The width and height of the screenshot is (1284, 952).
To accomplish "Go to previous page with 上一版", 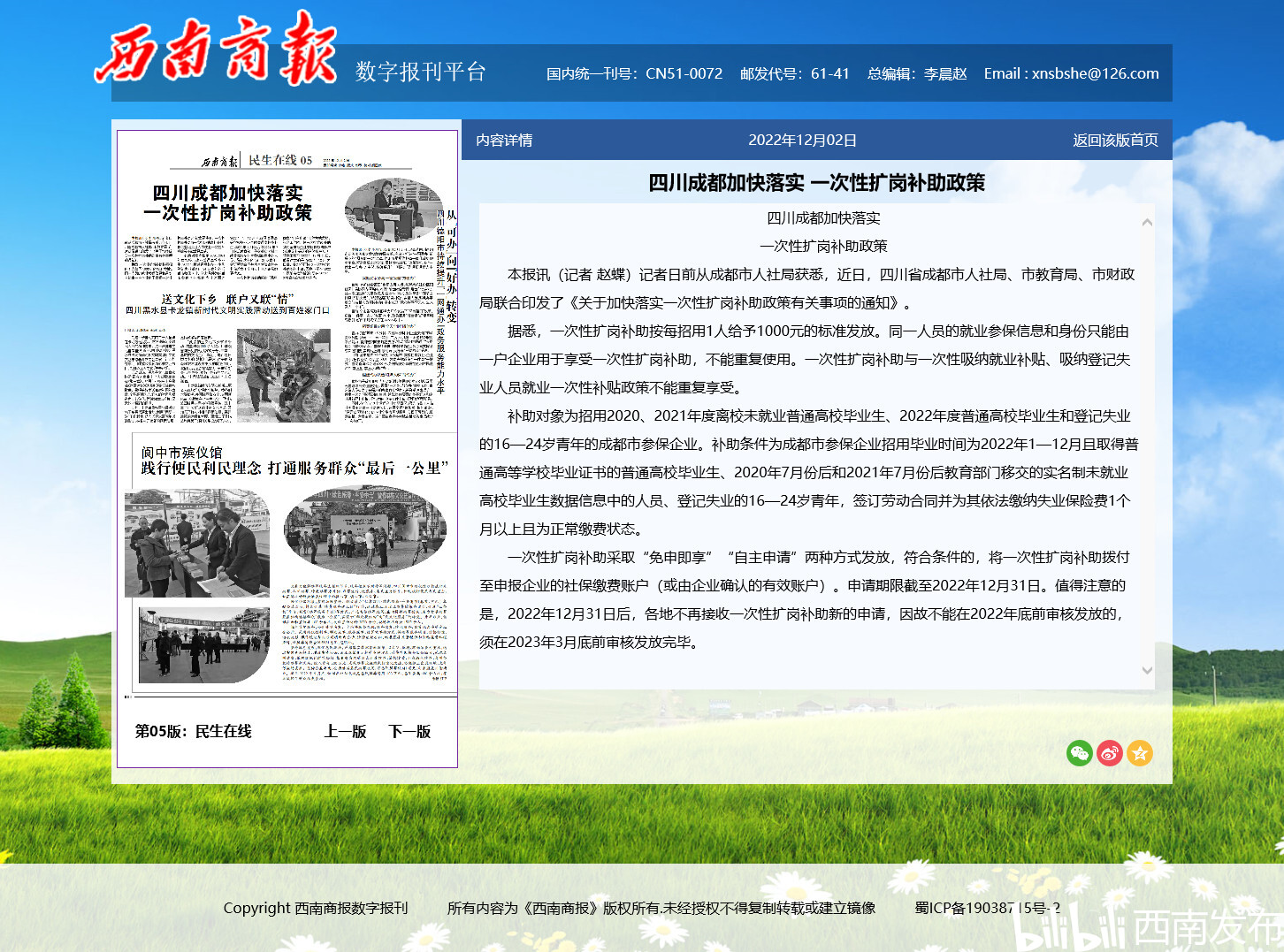I will (345, 731).
